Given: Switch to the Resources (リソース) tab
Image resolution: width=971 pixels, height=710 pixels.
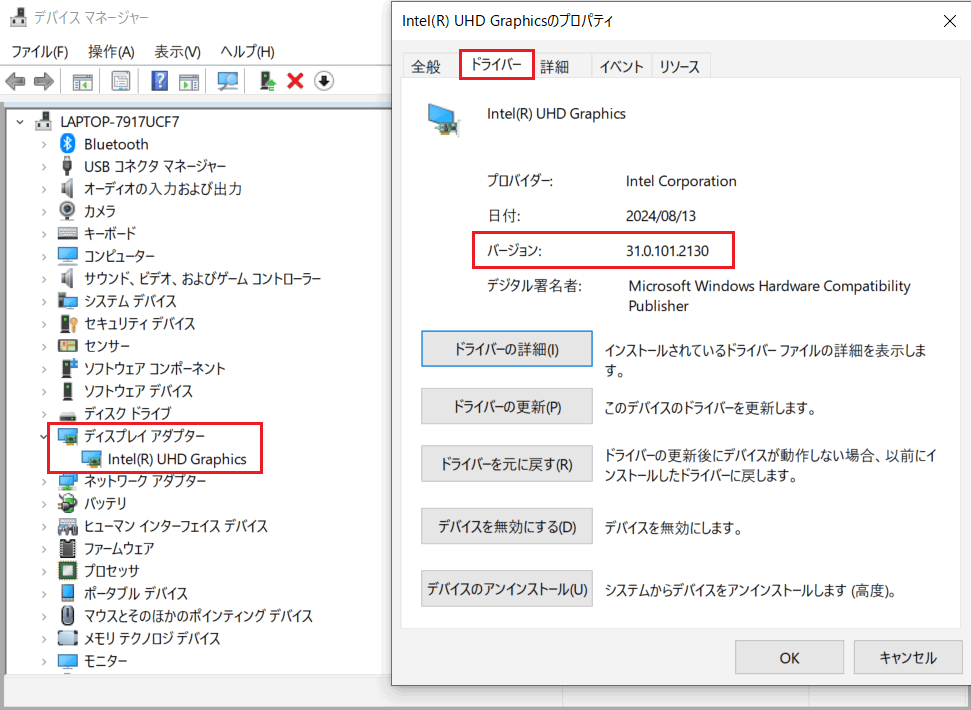Looking at the screenshot, I should (x=680, y=66).
